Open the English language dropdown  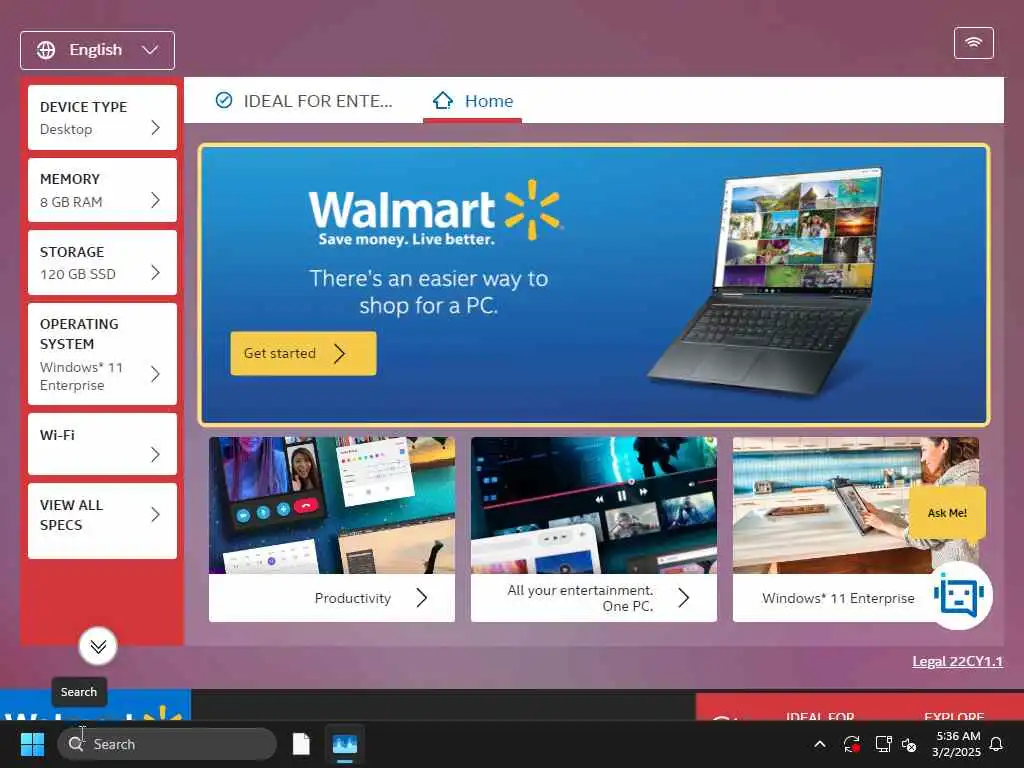(x=97, y=50)
